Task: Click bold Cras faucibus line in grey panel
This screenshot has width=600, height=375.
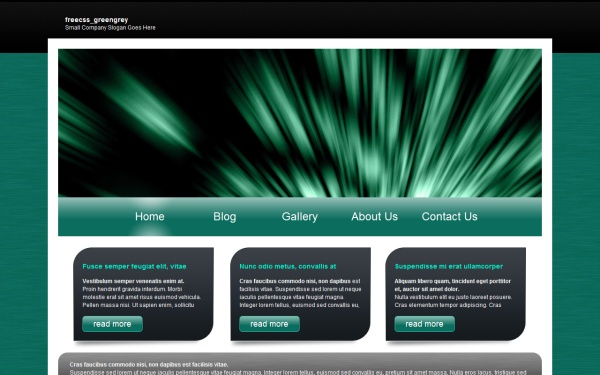Action: (x=149, y=365)
